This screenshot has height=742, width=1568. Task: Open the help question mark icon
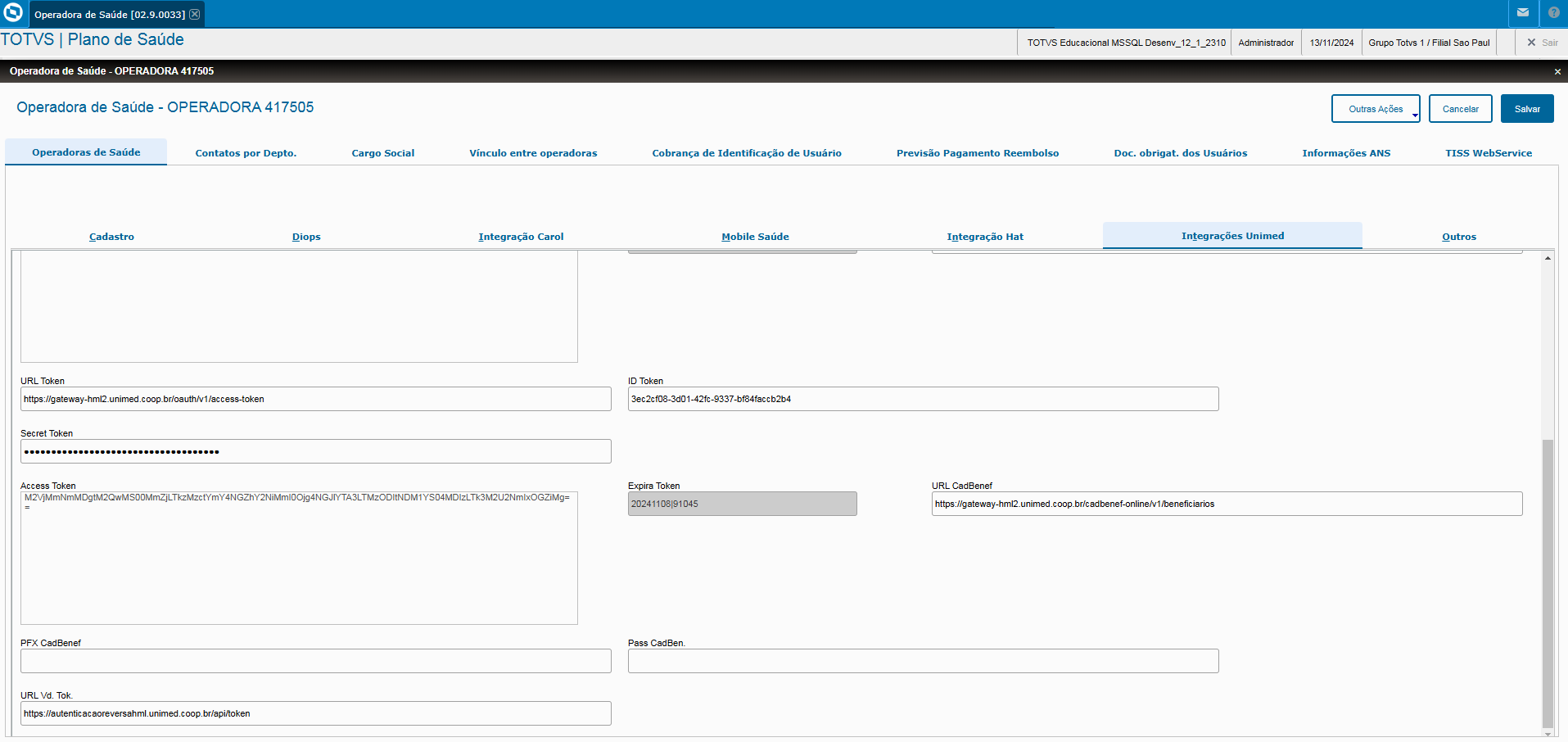tap(1554, 13)
